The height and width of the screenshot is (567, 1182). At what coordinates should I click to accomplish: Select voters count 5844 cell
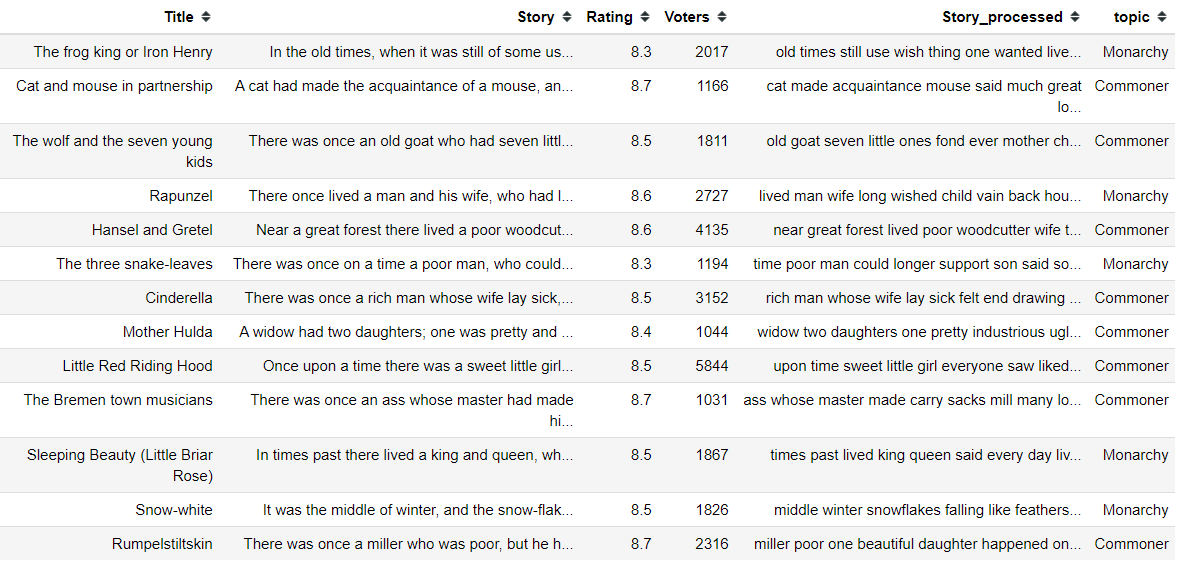[712, 366]
